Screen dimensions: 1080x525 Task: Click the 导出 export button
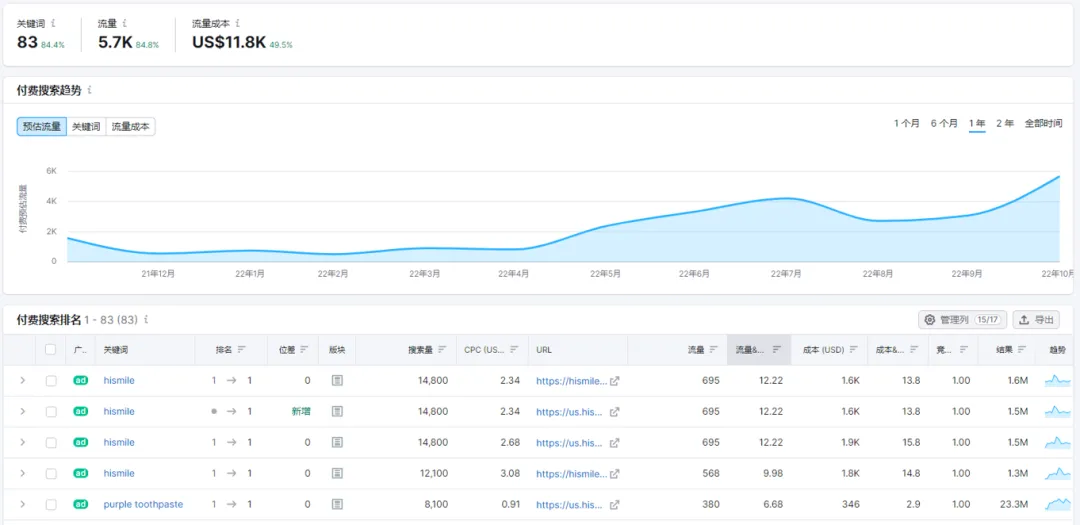1036,320
